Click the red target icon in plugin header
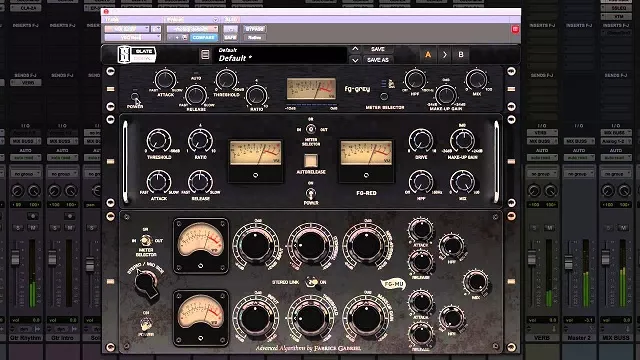Image resolution: width=640 pixels, height=360 pixels. (515, 29)
